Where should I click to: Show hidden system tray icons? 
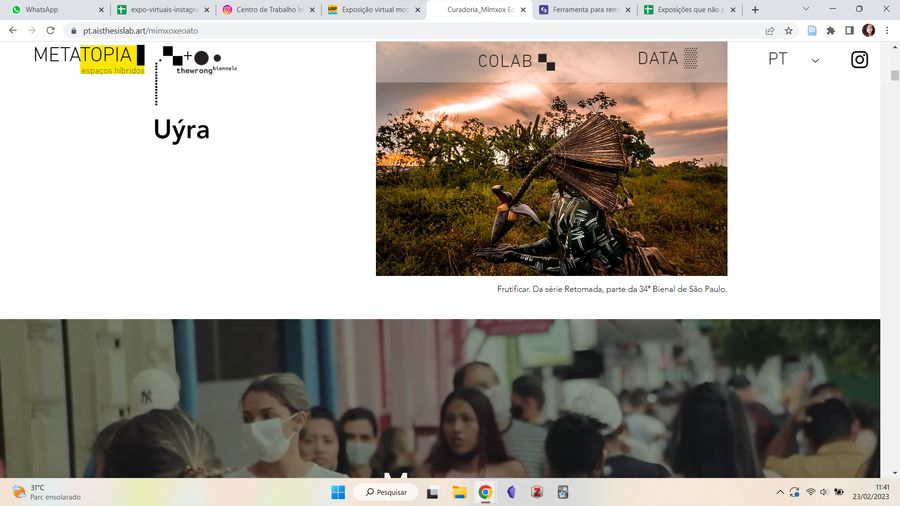(x=780, y=492)
